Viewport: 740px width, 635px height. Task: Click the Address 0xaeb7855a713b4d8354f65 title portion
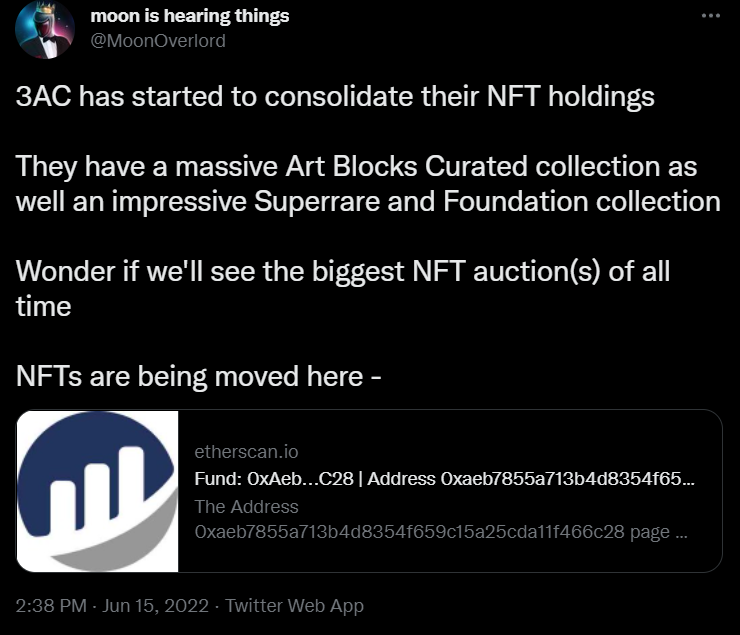pyautogui.click(x=531, y=479)
